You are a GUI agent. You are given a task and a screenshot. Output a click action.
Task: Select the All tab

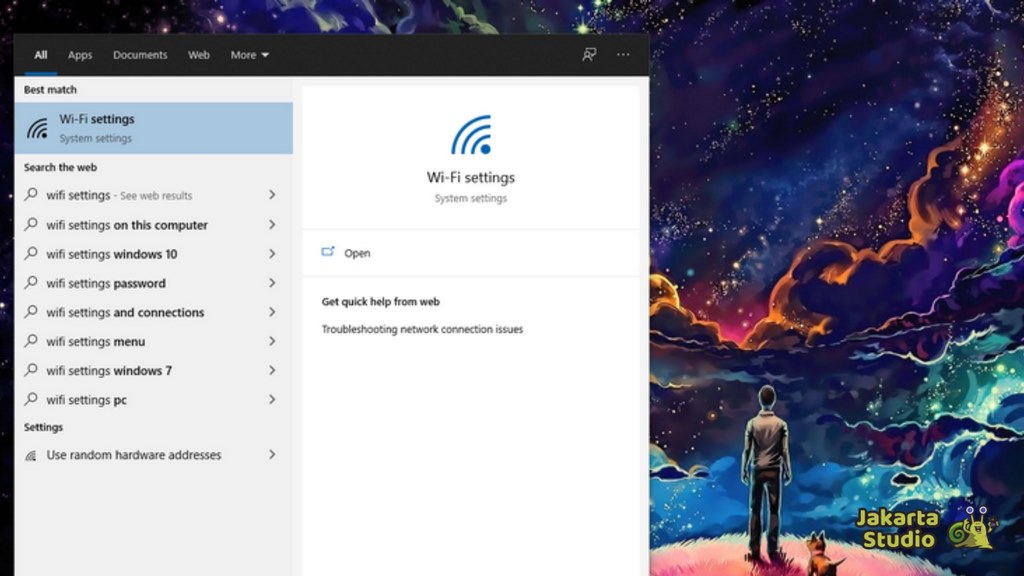tap(41, 55)
